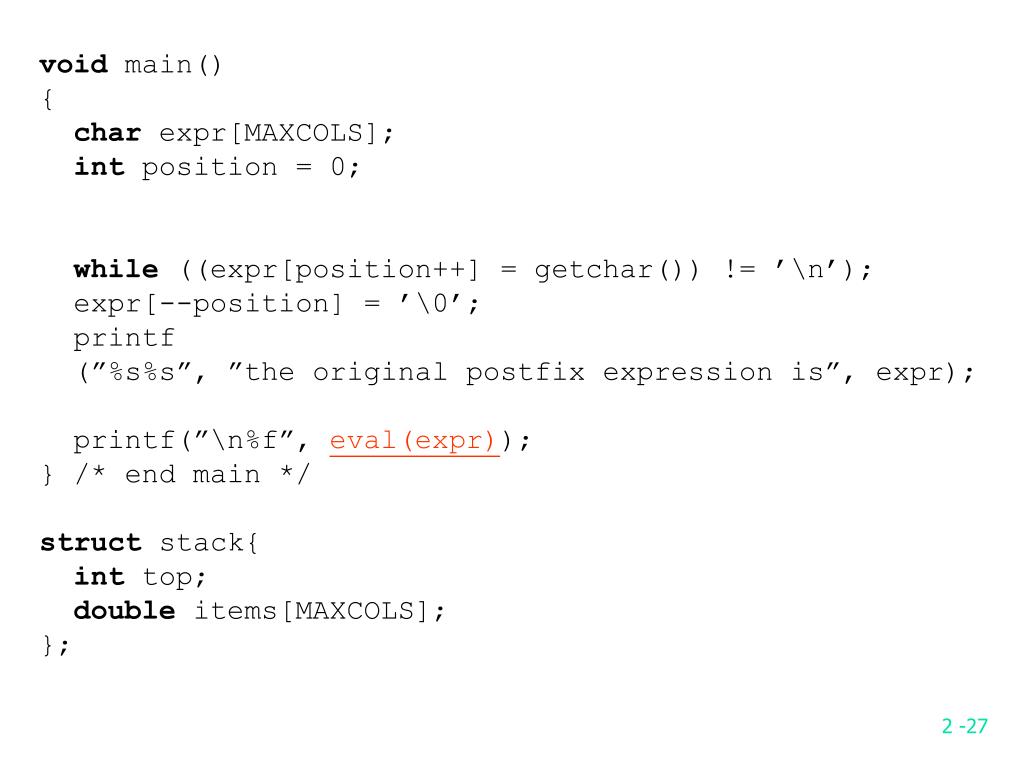The image size is (1024, 768).
Task: Click the int keyword before position
Action: point(99,167)
